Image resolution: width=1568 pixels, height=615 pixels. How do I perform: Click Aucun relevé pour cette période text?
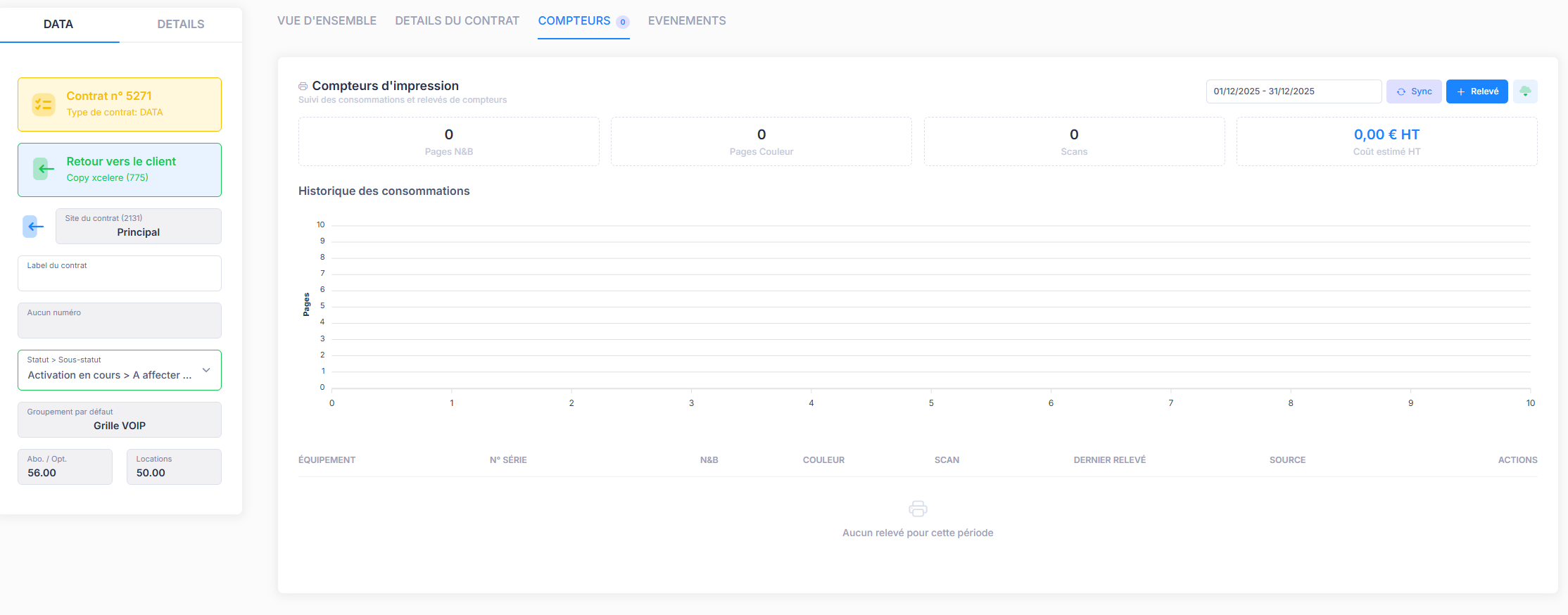click(x=918, y=533)
